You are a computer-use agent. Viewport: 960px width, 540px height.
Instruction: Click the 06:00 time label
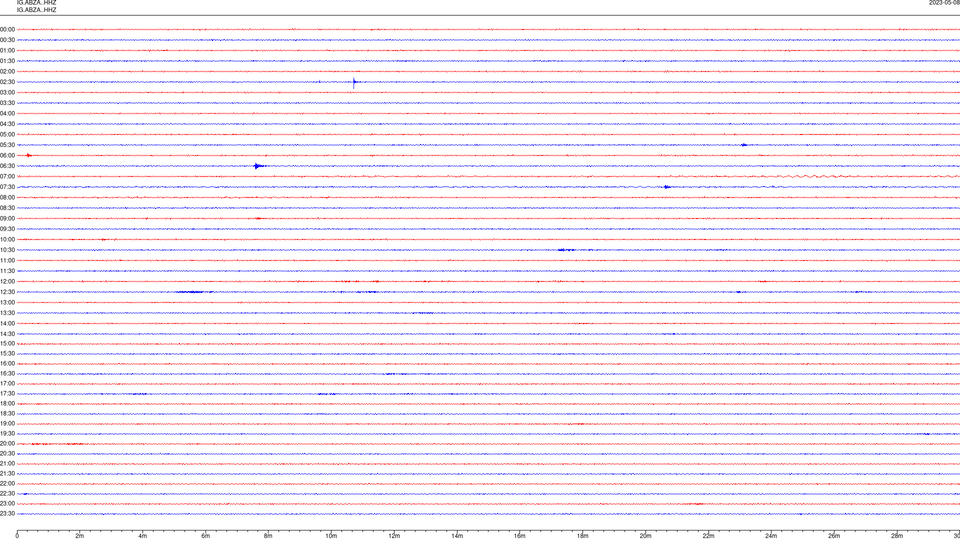click(x=7, y=156)
